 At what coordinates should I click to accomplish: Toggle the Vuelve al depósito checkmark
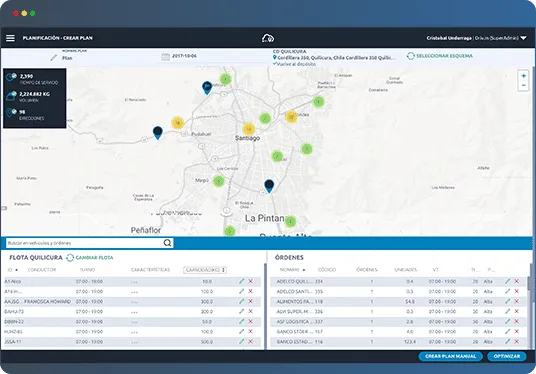pos(274,64)
